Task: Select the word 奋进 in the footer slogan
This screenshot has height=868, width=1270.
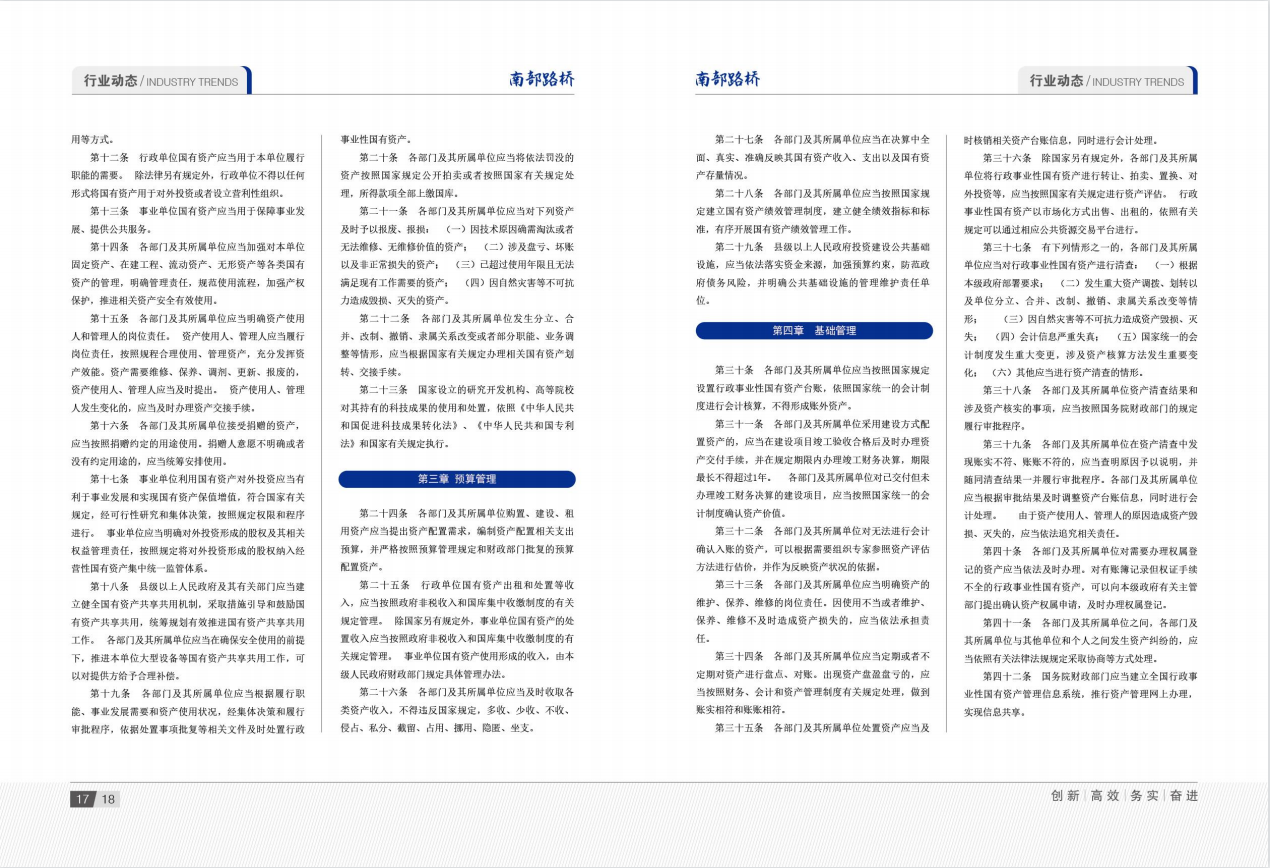Action: point(1184,796)
